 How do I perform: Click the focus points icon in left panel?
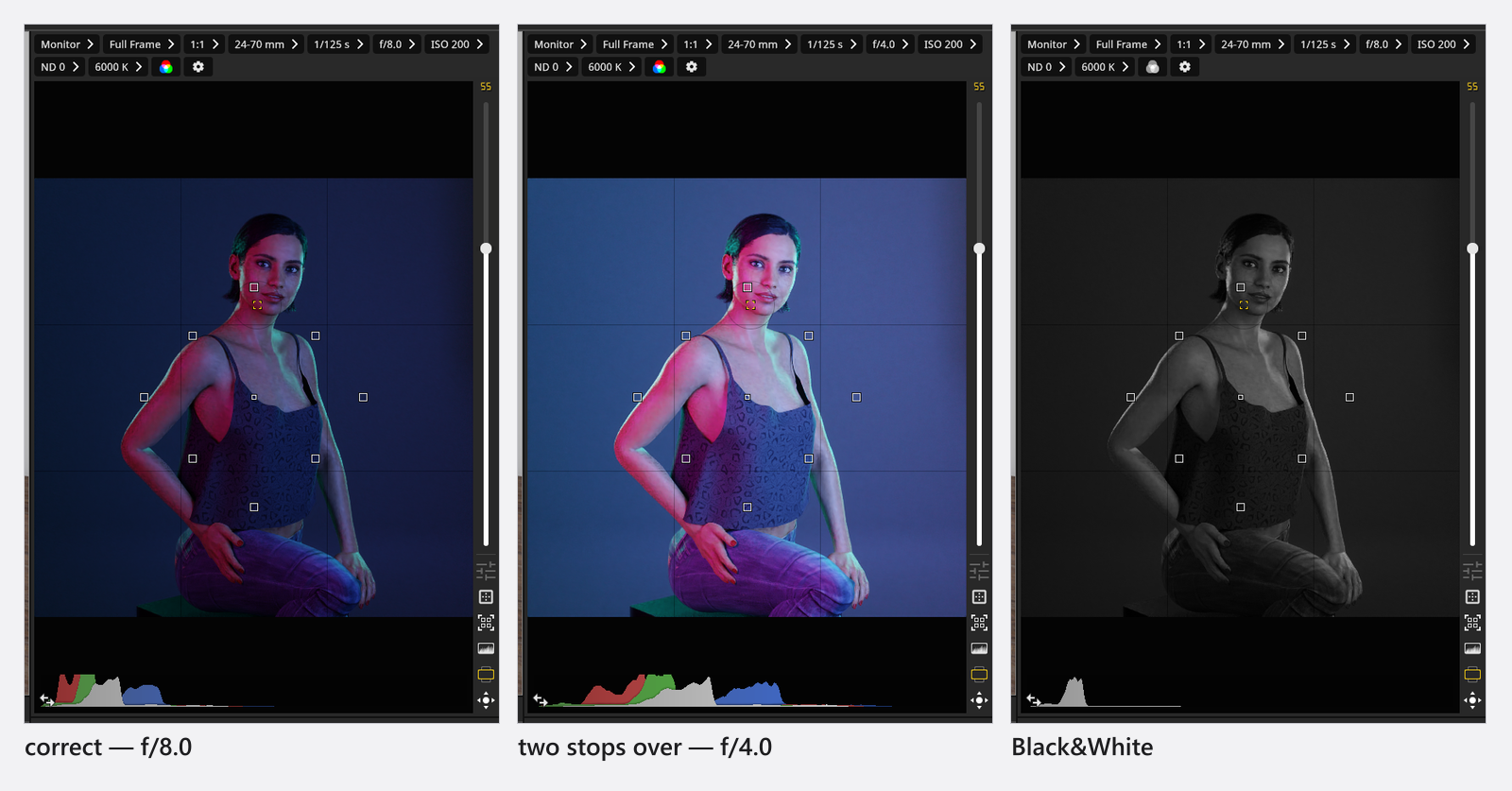pos(486,623)
